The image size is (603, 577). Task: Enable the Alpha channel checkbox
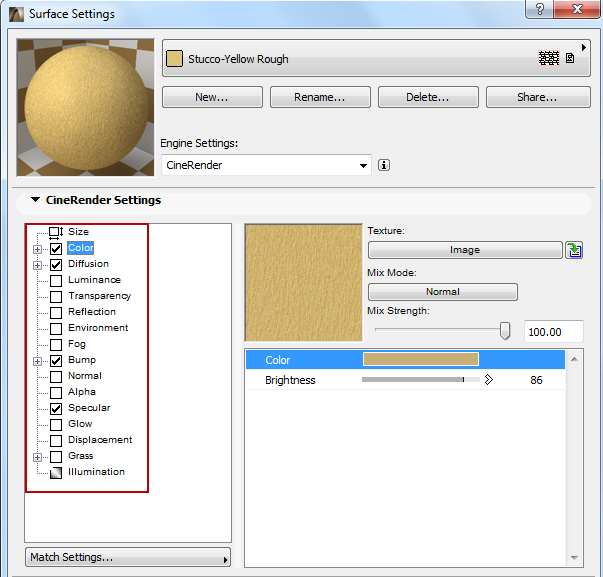[x=56, y=393]
